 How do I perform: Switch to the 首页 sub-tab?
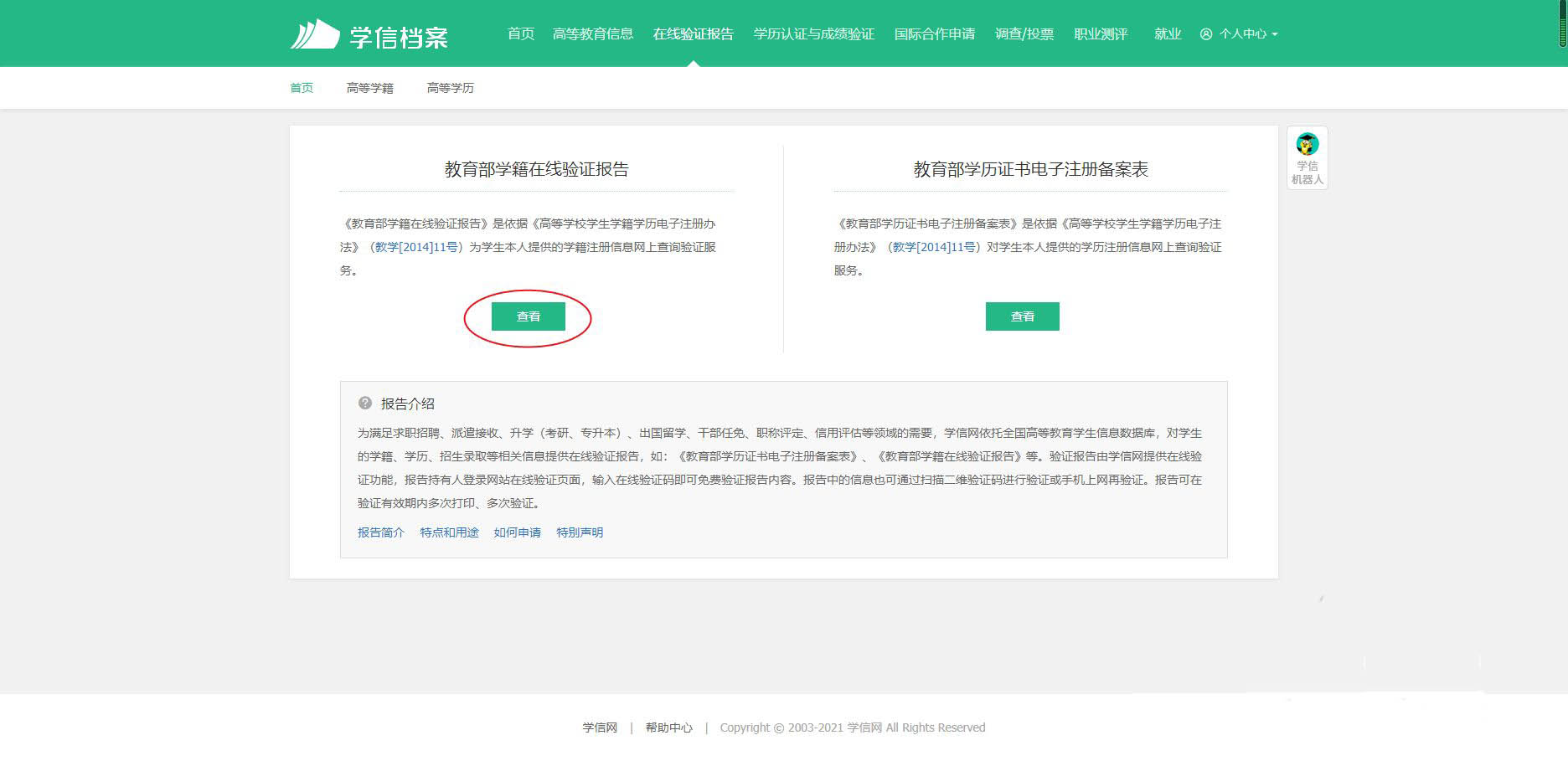point(302,88)
